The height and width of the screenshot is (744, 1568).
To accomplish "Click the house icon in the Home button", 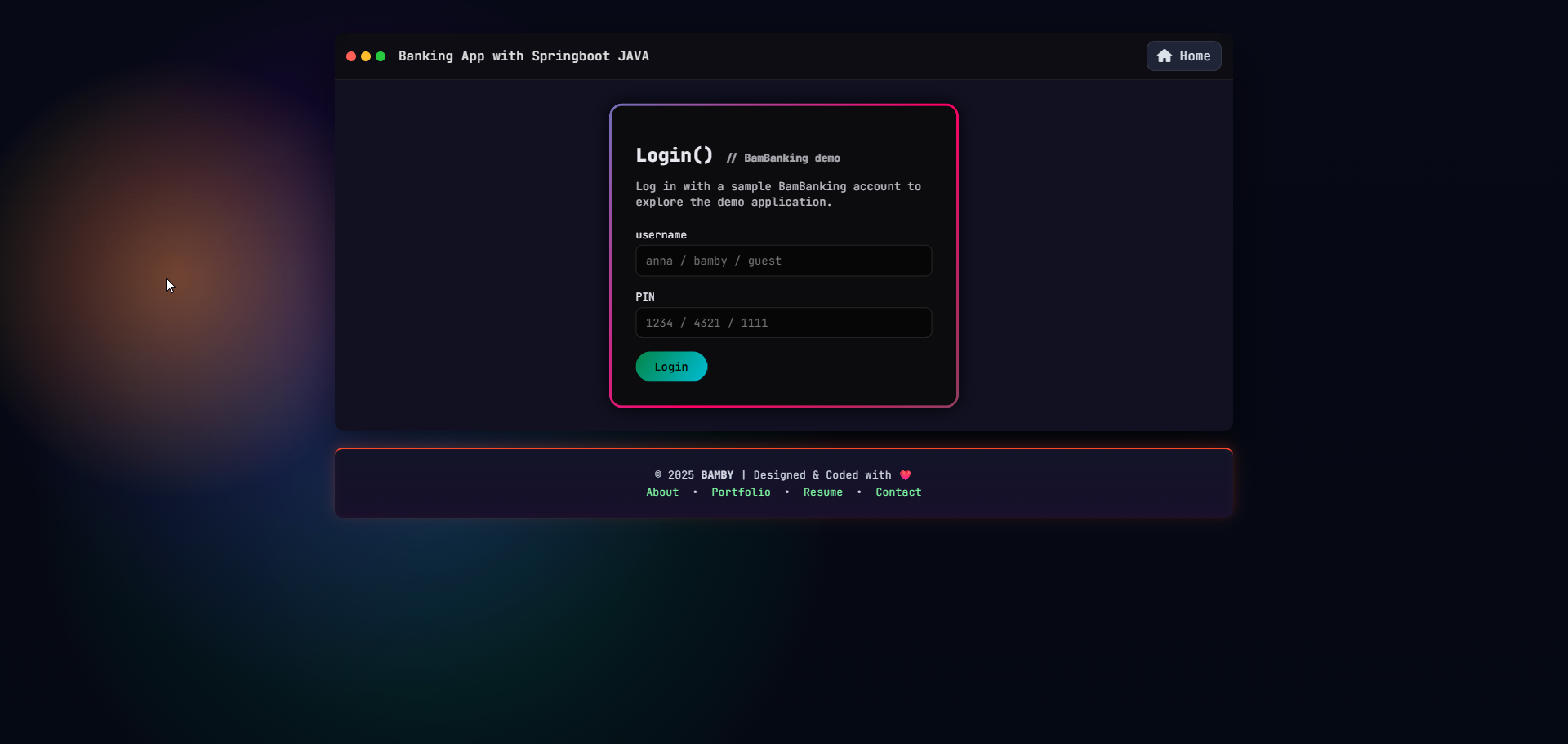I will point(1165,56).
